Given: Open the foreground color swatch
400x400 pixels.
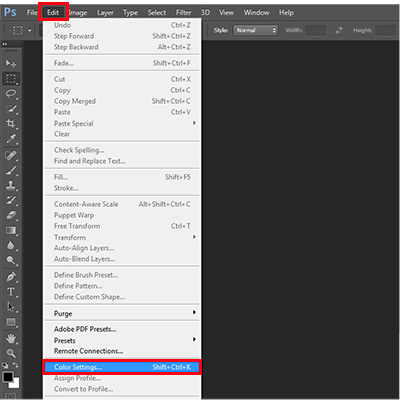Looking at the screenshot, I should point(8,377).
